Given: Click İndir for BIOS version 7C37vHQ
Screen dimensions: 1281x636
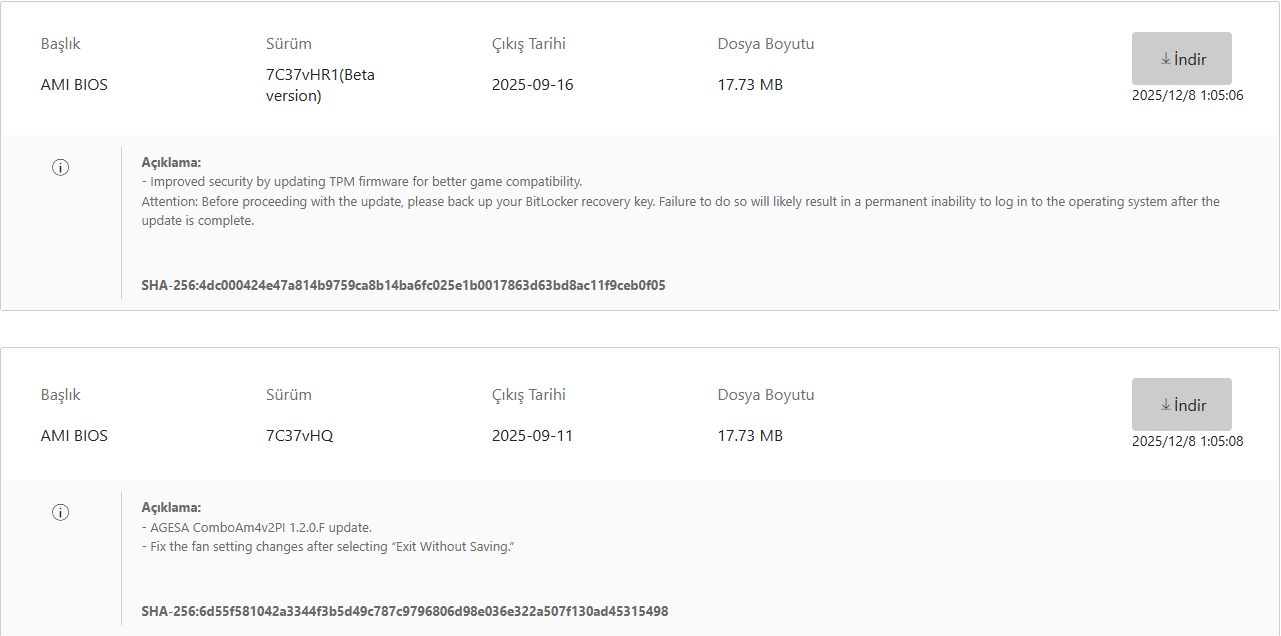Looking at the screenshot, I should (x=1181, y=405).
